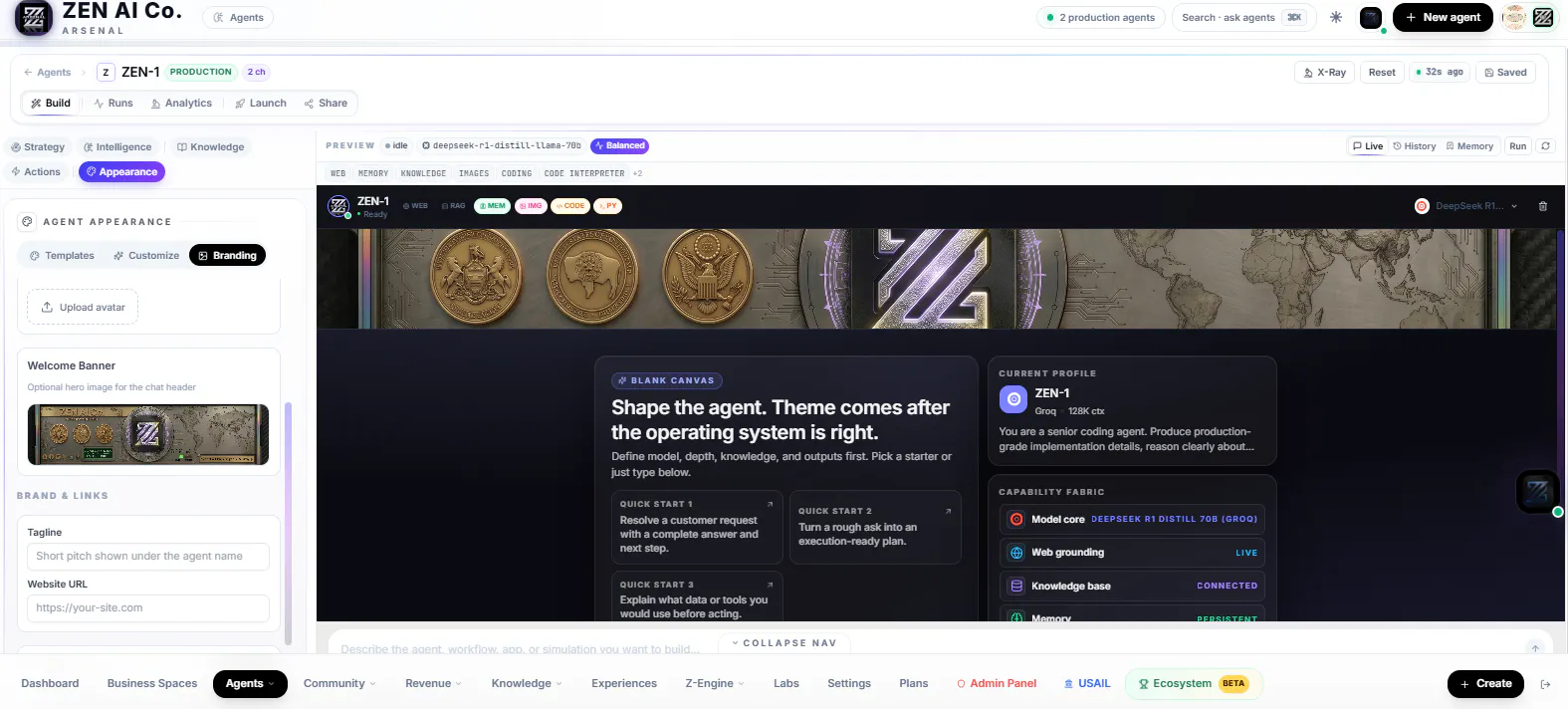Click the ZEN-1 agent avatar in preview
This screenshot has width=1568, height=709.
point(338,206)
